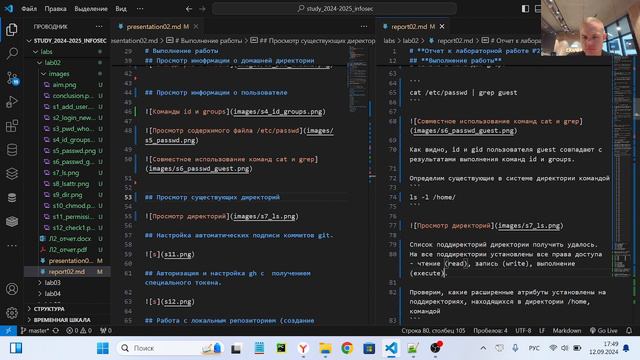Click the right editor minimap

(x=623, y=167)
